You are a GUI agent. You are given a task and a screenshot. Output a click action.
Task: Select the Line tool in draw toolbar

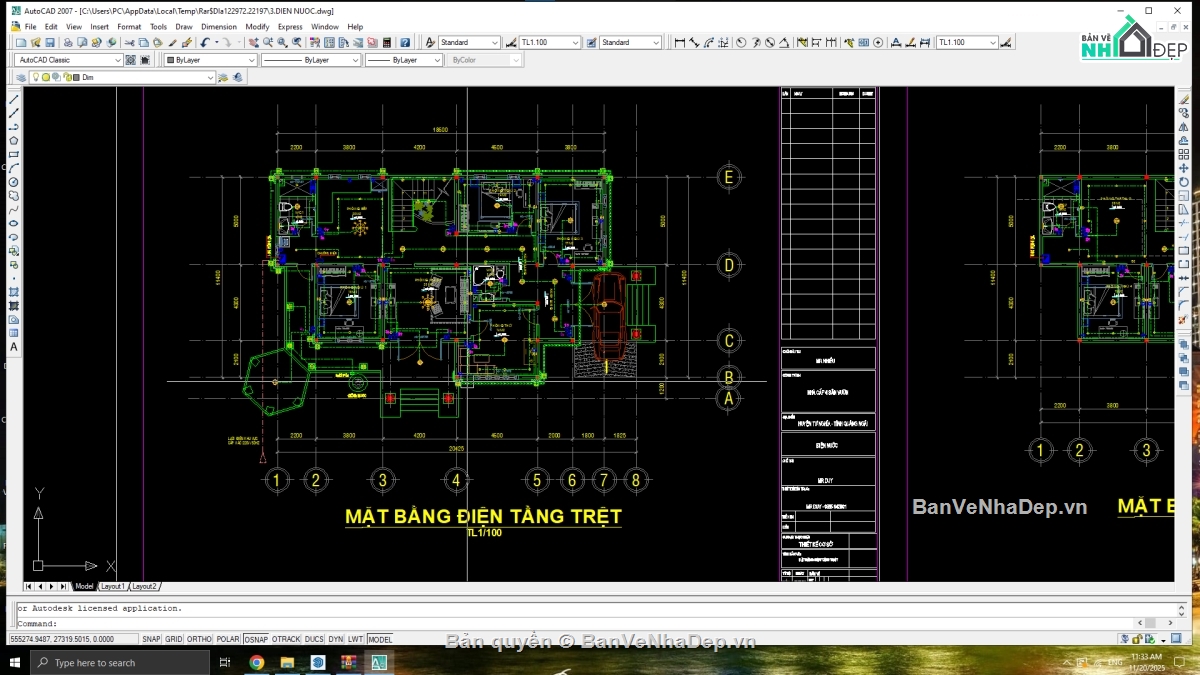[x=14, y=100]
